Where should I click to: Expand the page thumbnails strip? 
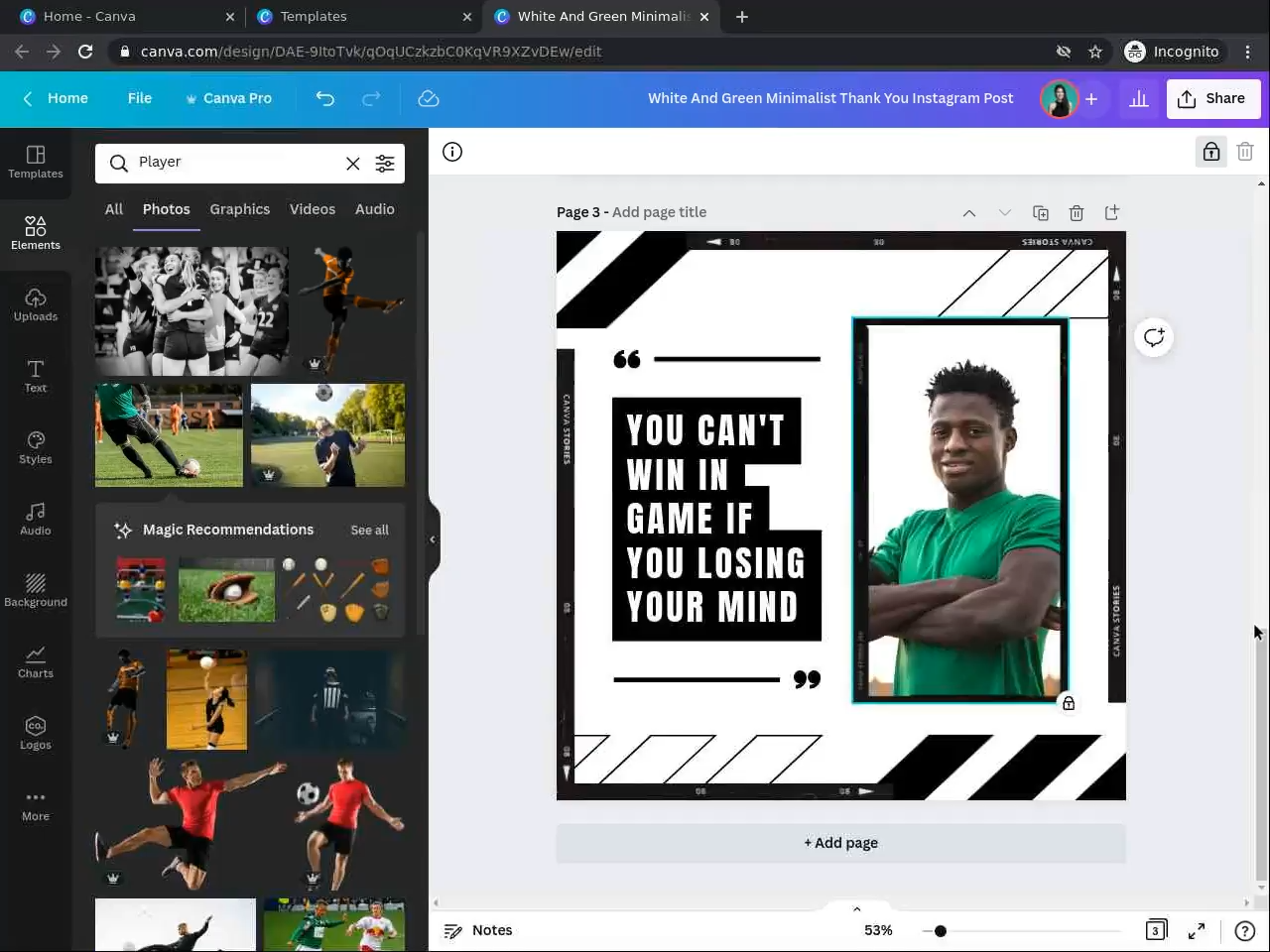click(x=857, y=908)
